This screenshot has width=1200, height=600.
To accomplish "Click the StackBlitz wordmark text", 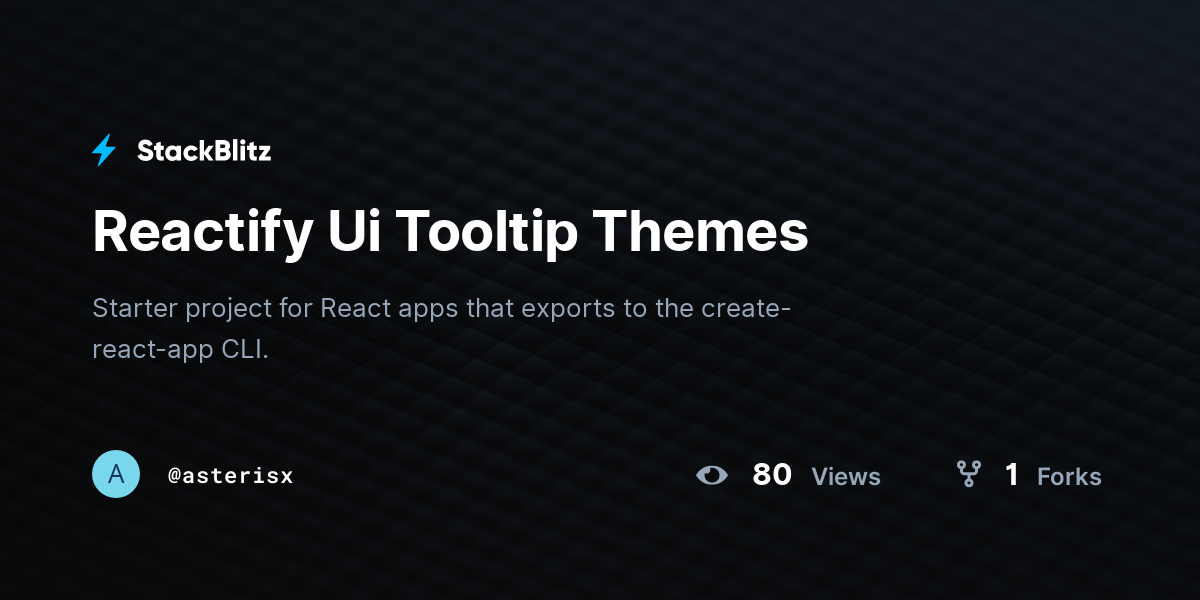I will click(204, 151).
